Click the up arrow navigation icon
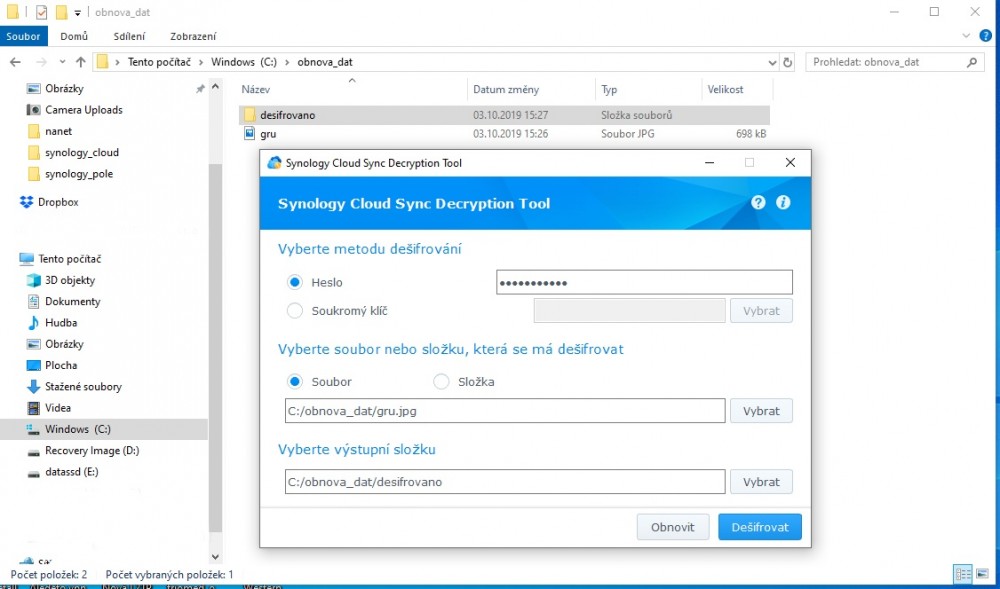 [x=81, y=62]
